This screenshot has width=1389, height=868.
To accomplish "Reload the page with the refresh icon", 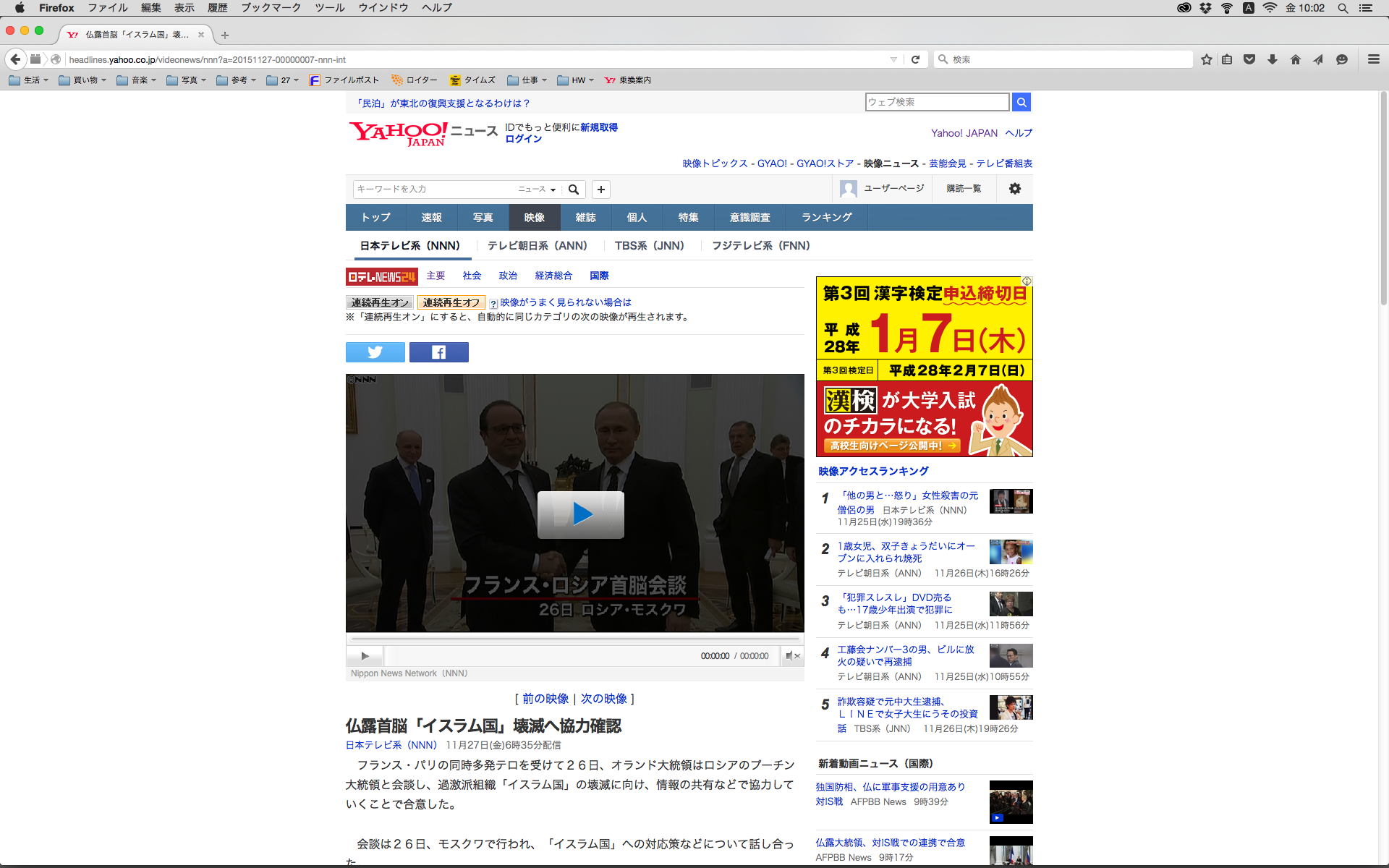I will coord(915,59).
